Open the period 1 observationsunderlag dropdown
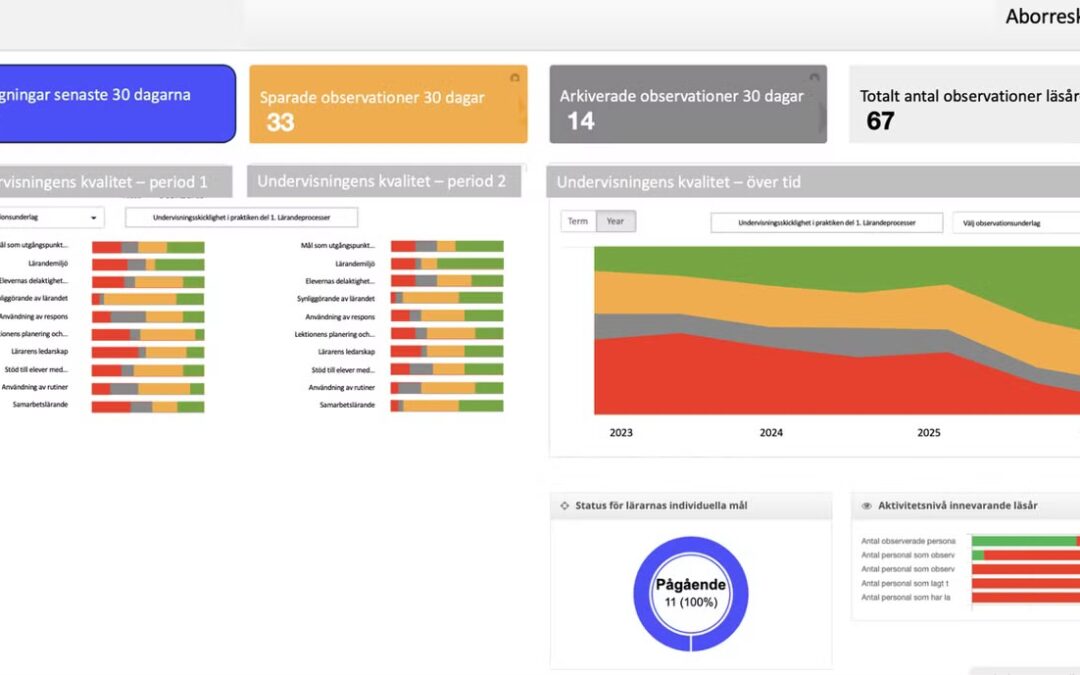The image size is (1080, 675). tap(50, 217)
